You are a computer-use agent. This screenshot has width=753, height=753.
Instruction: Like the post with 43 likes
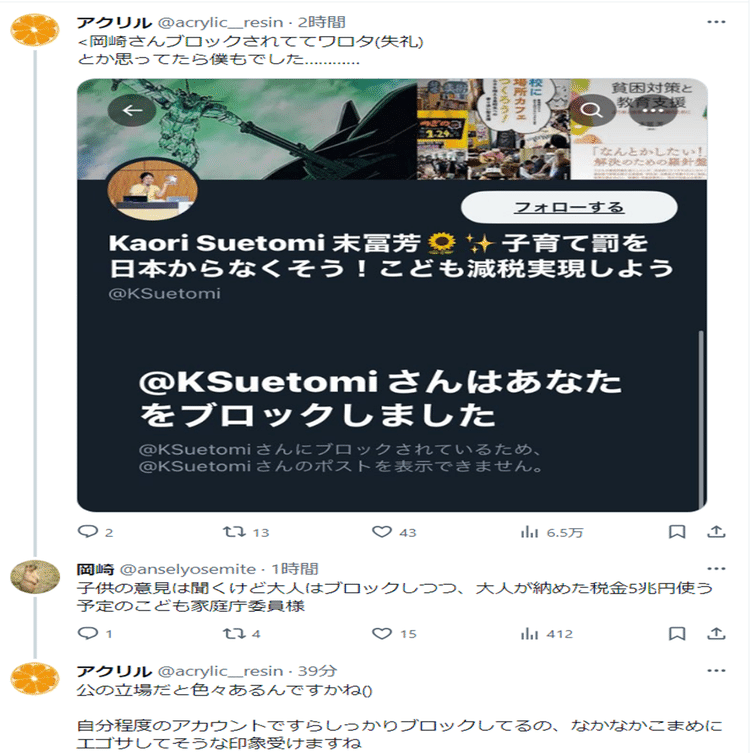click(394, 532)
